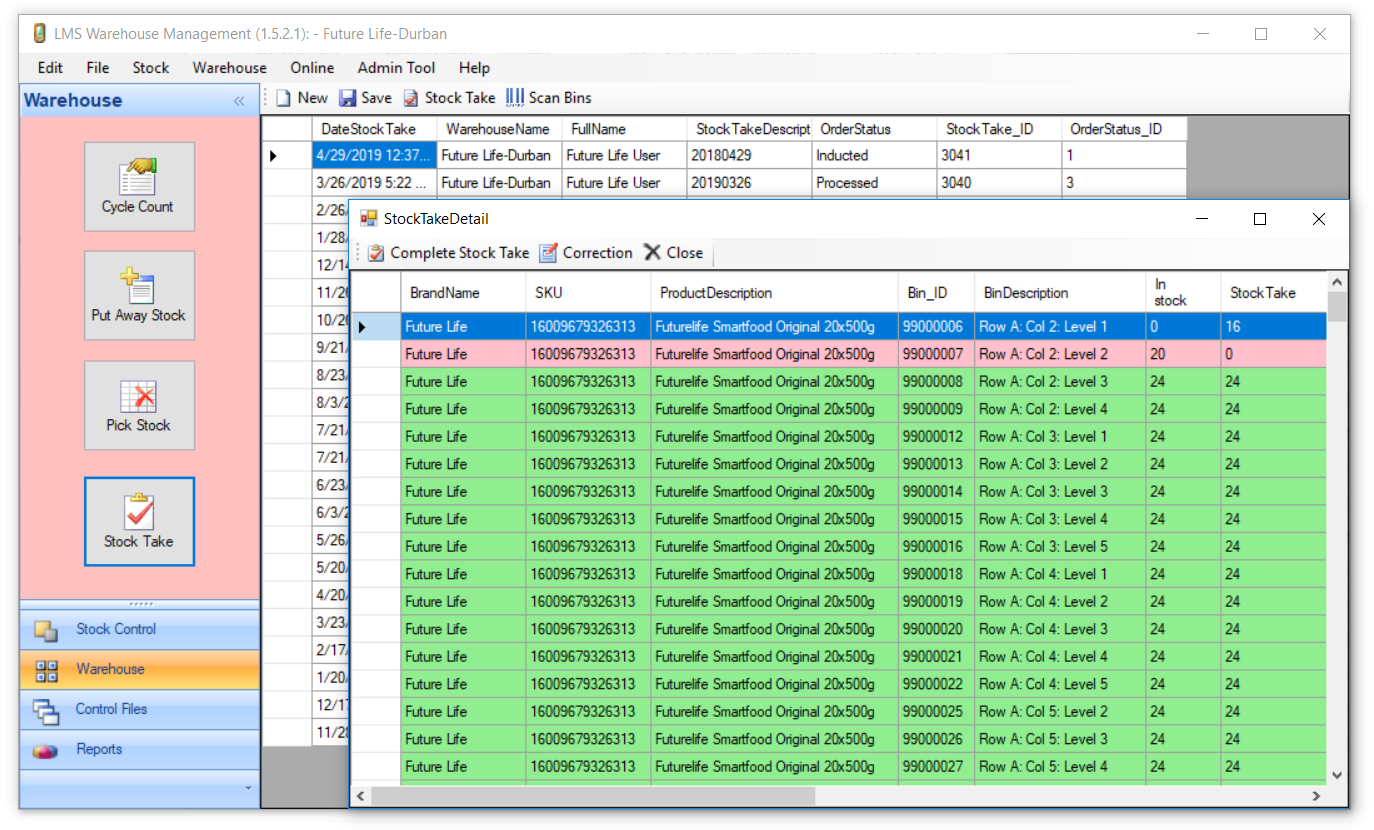Open the Put Away Stock tool
The image size is (1374, 830).
[139, 295]
